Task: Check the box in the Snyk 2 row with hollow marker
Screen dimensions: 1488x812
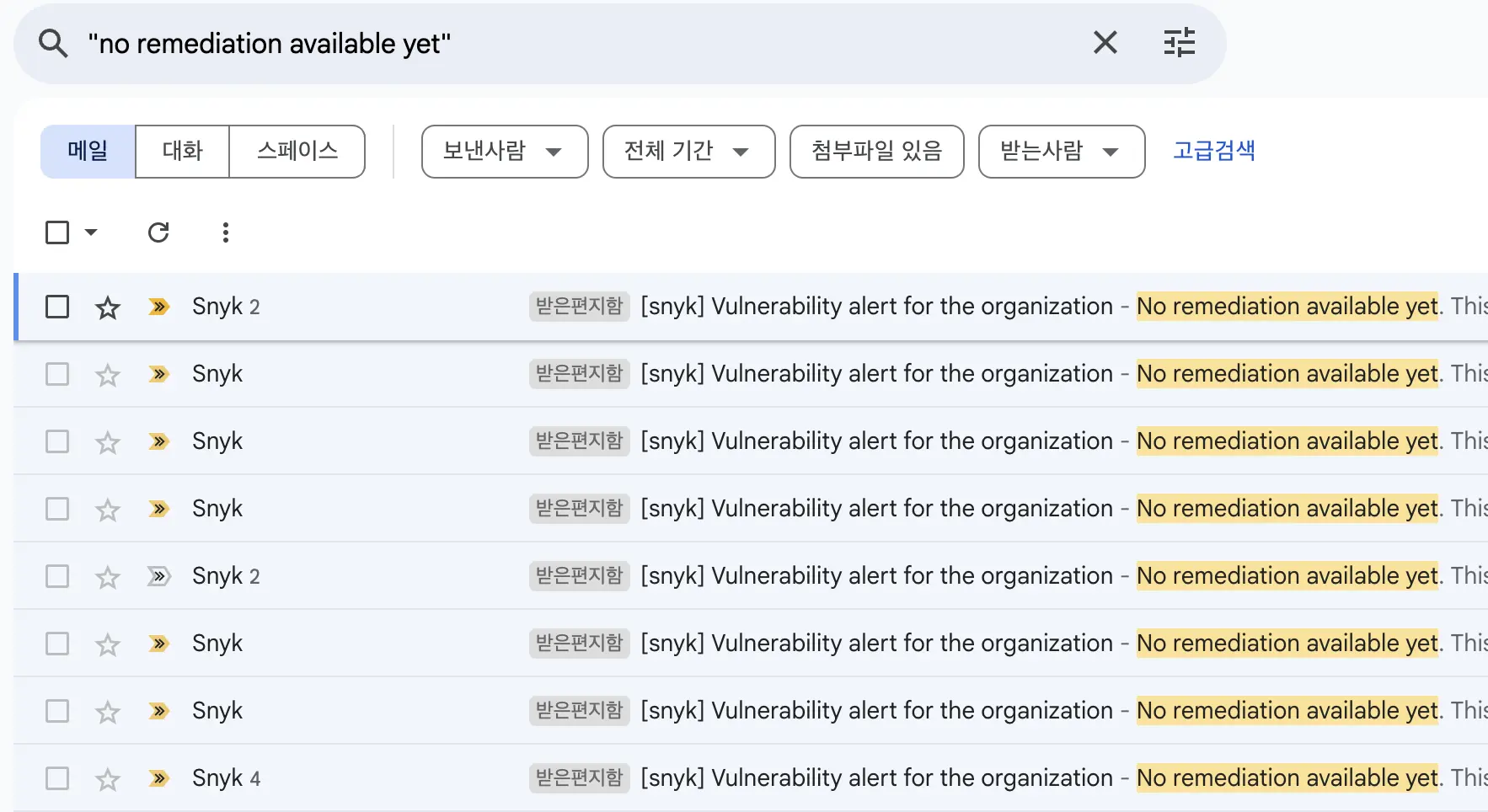Action: pyautogui.click(x=57, y=576)
